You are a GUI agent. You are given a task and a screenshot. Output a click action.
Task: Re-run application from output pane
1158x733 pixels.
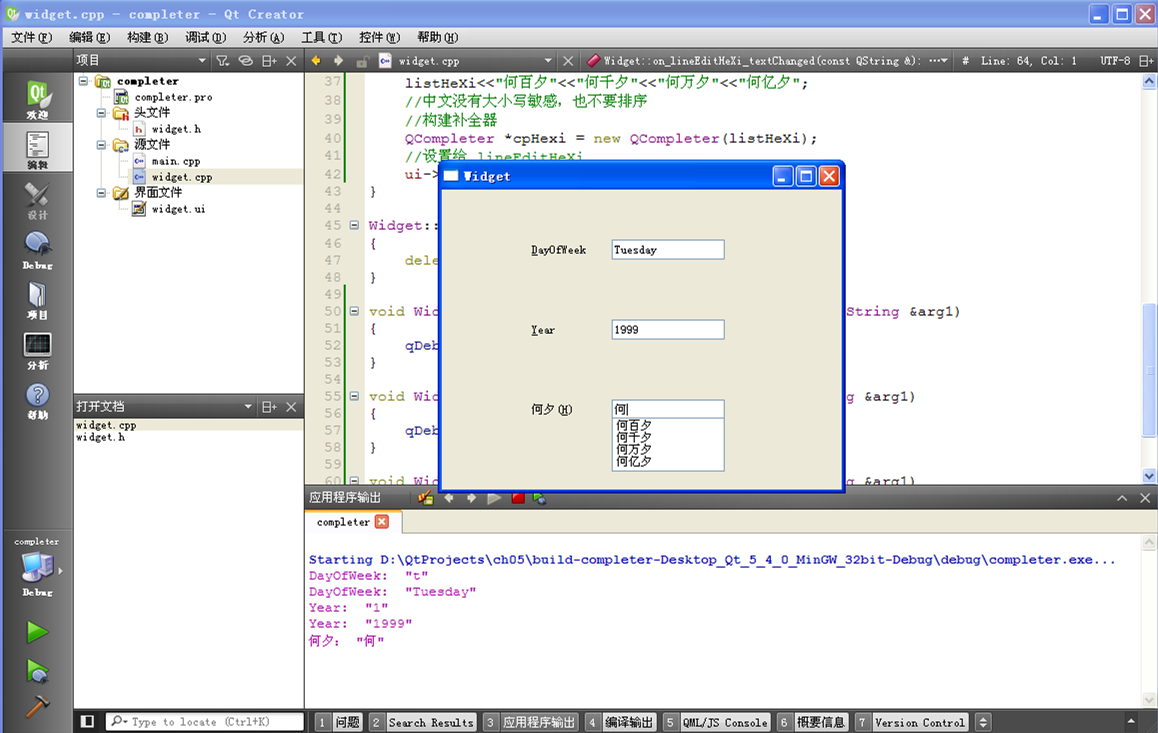coord(494,498)
